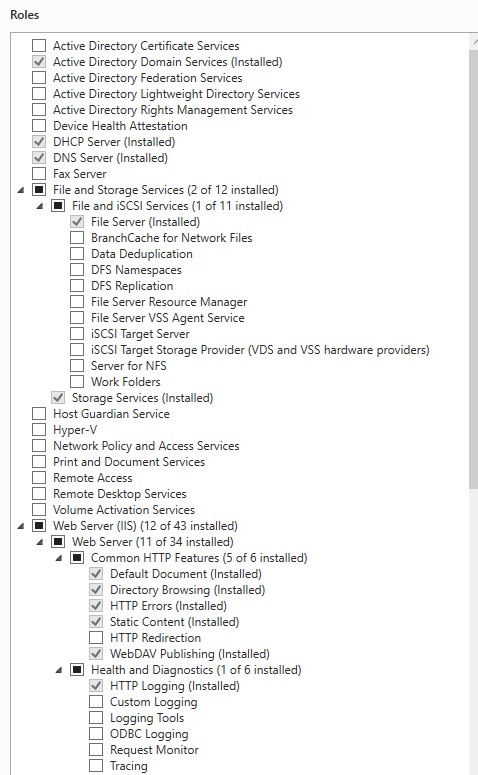Check the Server for NFS checkbox
The image size is (478, 775).
click(77, 366)
